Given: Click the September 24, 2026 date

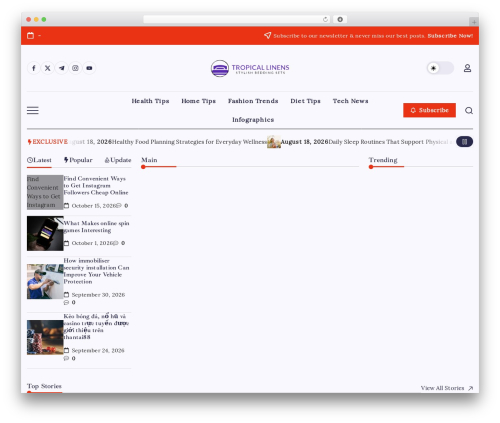Looking at the screenshot, I should [98, 351].
